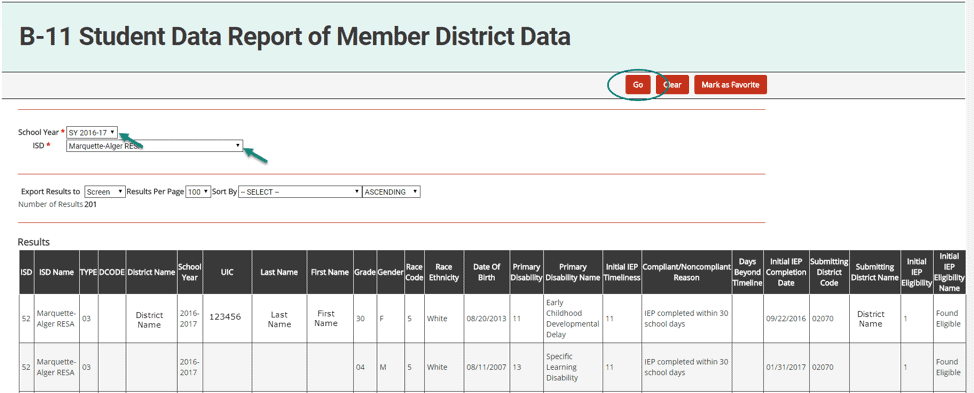Click the ISD Name column header

point(57,272)
